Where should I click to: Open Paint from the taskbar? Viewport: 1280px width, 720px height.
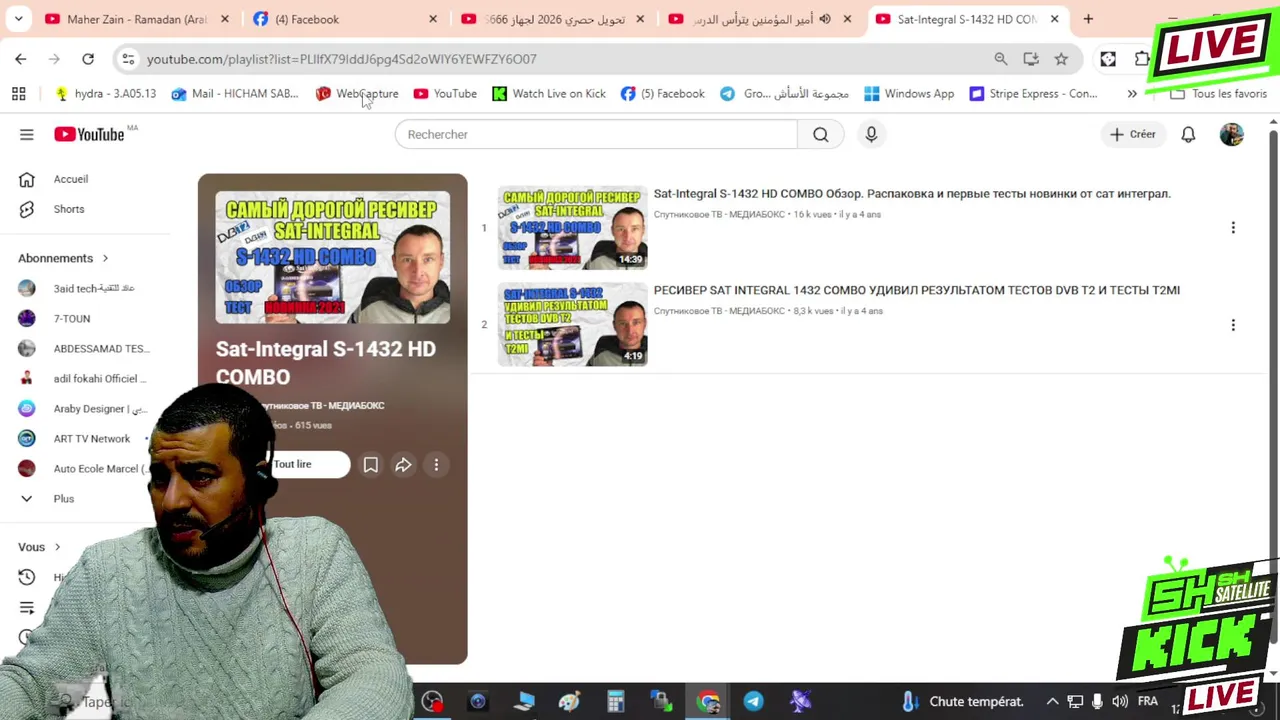point(569,702)
